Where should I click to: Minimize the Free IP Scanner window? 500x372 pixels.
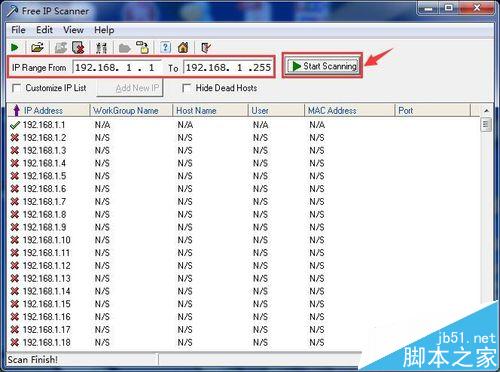[428, 8]
